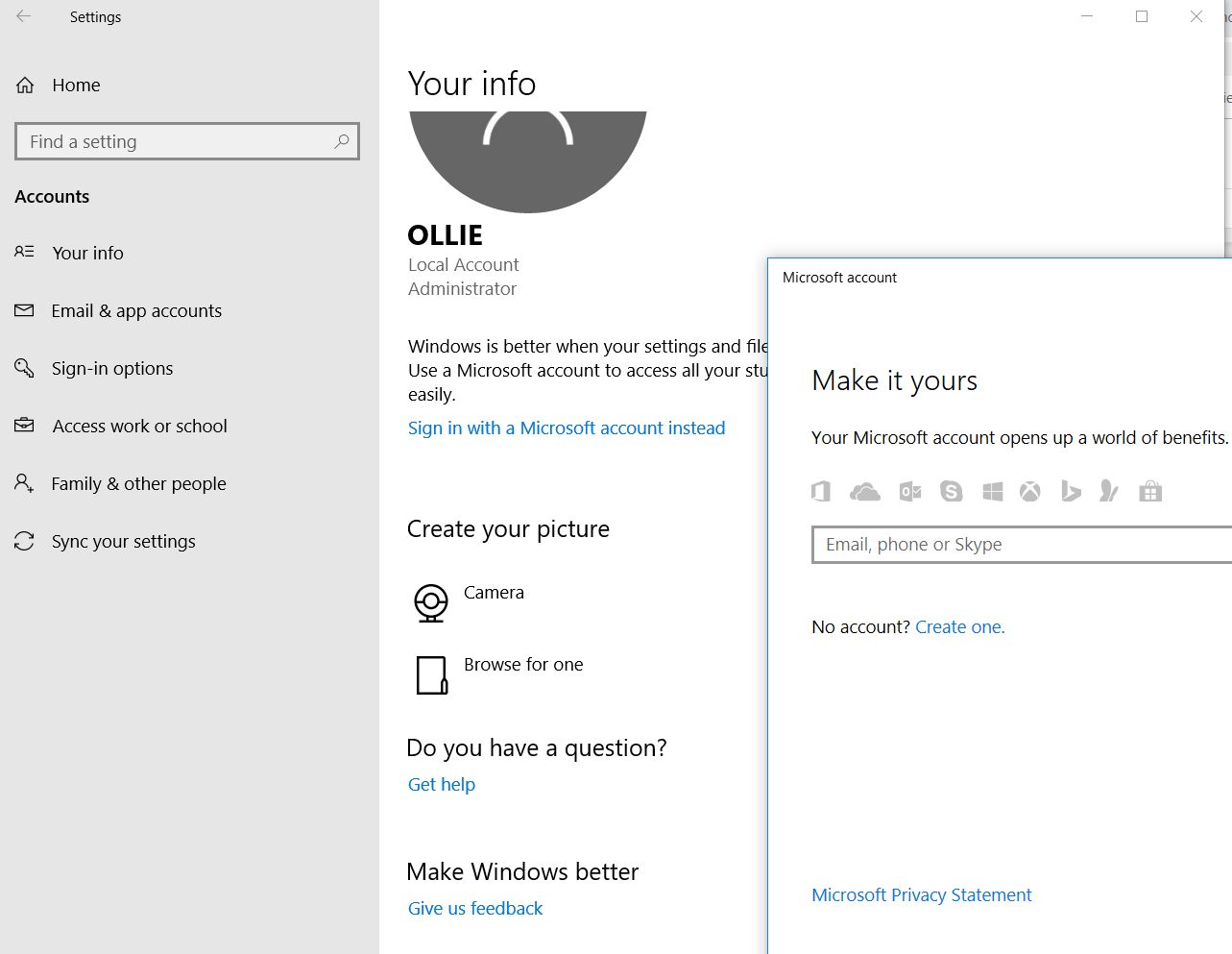Click the Camera webcam icon
The height and width of the screenshot is (954, 1232).
(x=431, y=603)
